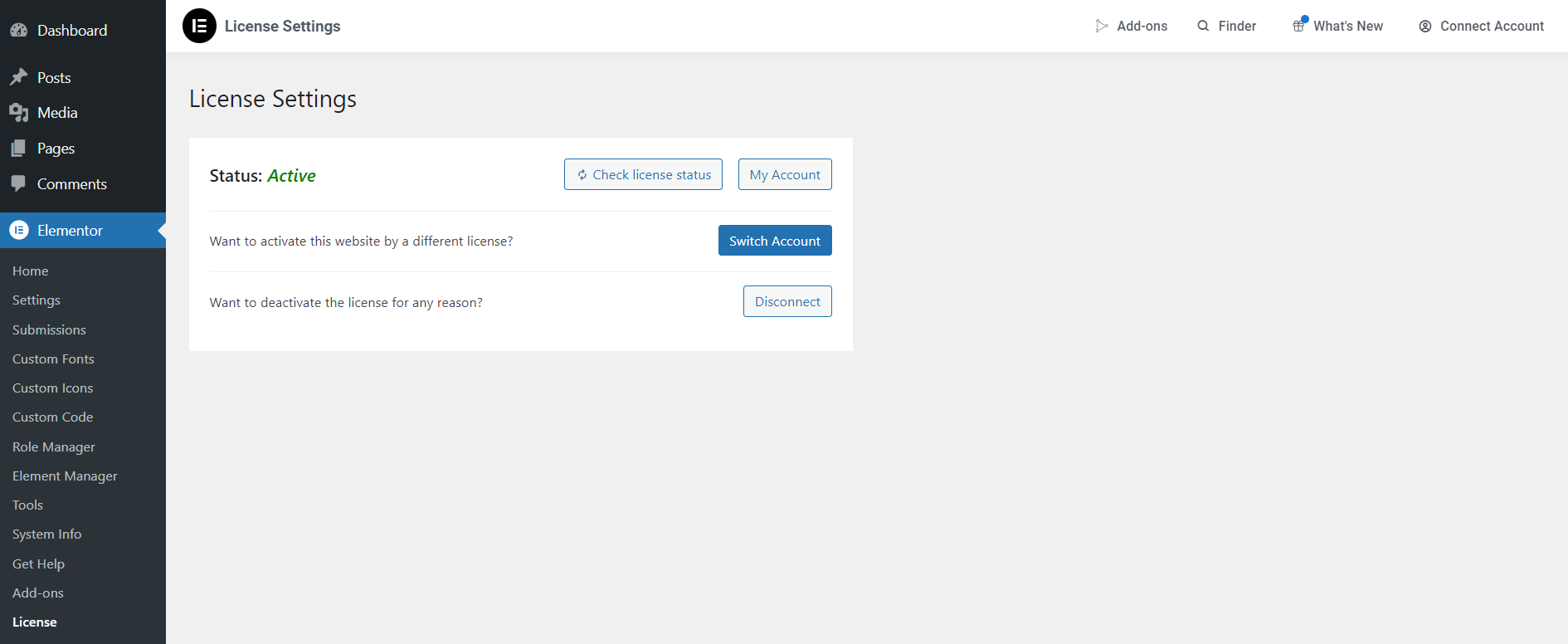The width and height of the screenshot is (1568, 644).
Task: Click the Finder magnifier icon
Action: (x=1203, y=26)
